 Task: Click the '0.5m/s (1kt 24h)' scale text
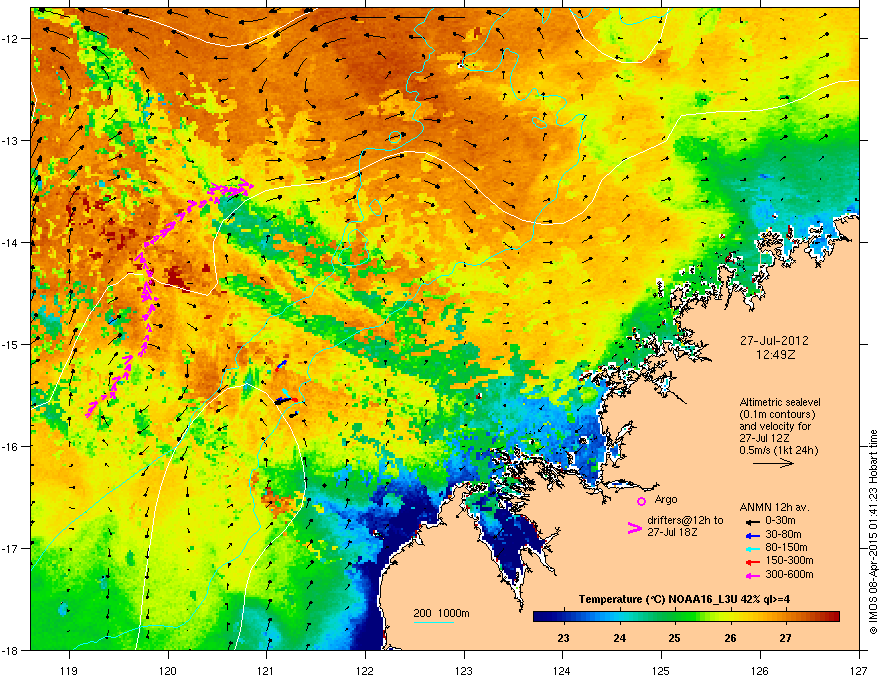pos(778,450)
